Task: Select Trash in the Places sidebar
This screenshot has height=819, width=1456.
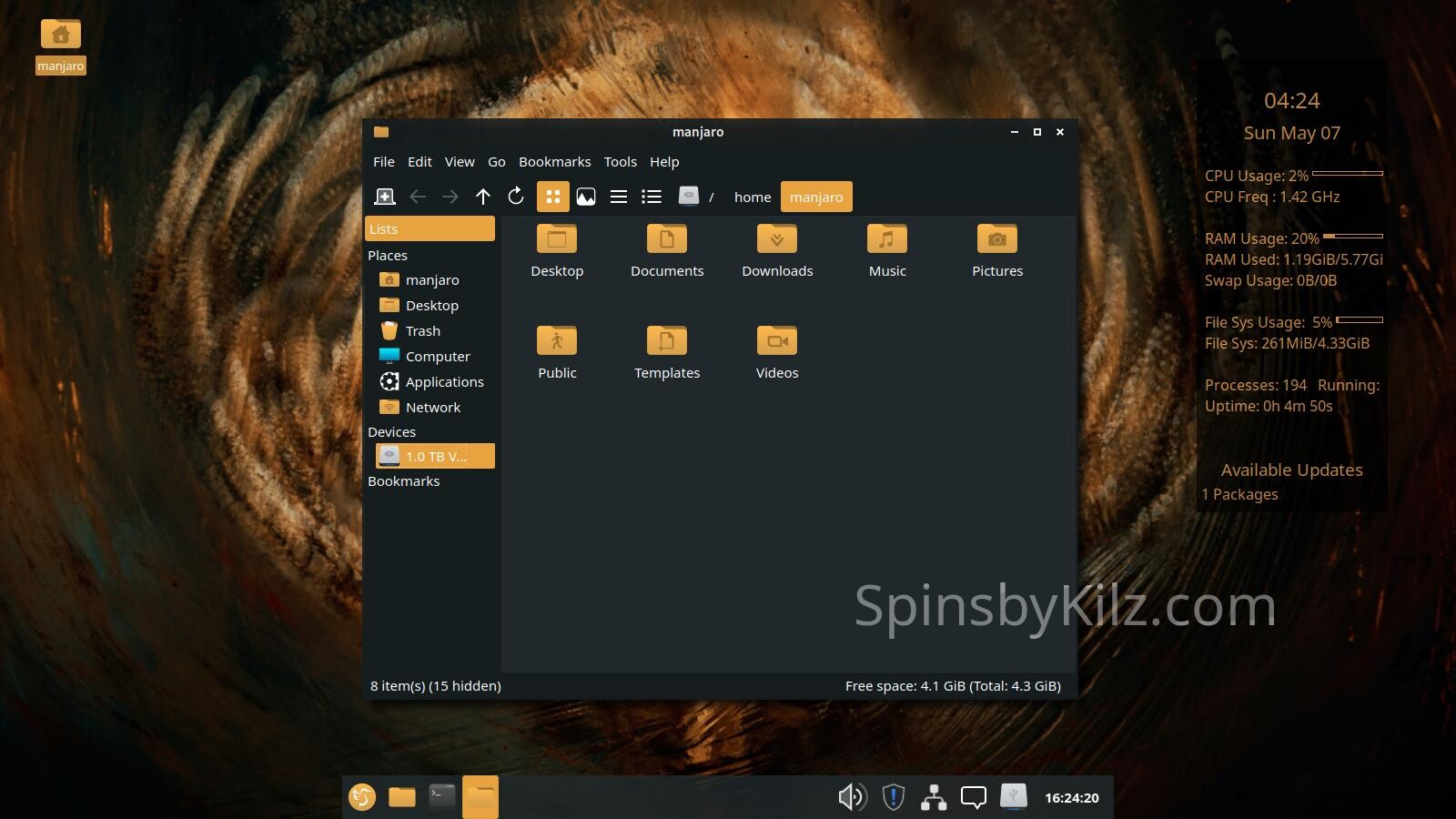Action: [x=422, y=331]
